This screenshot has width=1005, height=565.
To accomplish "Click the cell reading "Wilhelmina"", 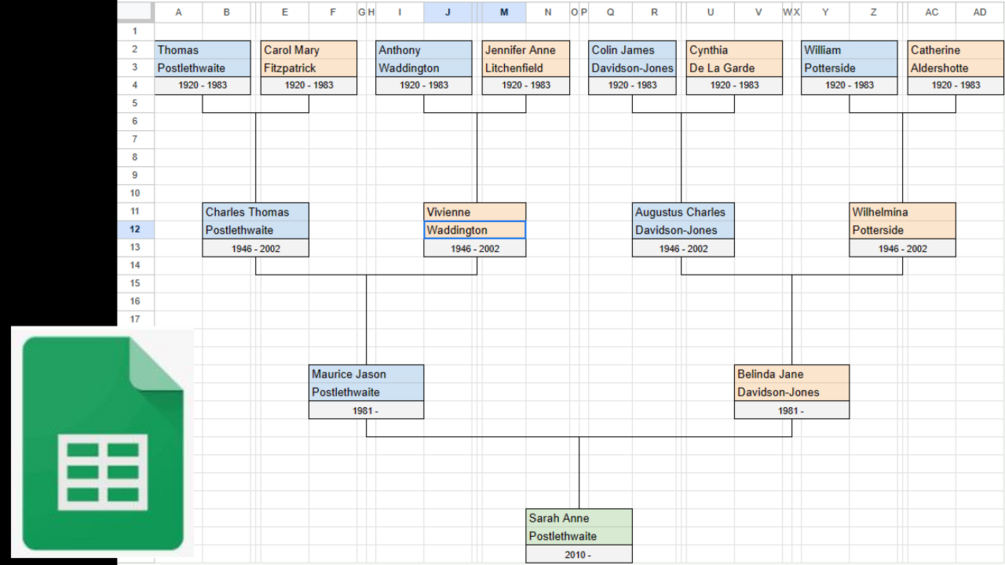I will [x=902, y=212].
